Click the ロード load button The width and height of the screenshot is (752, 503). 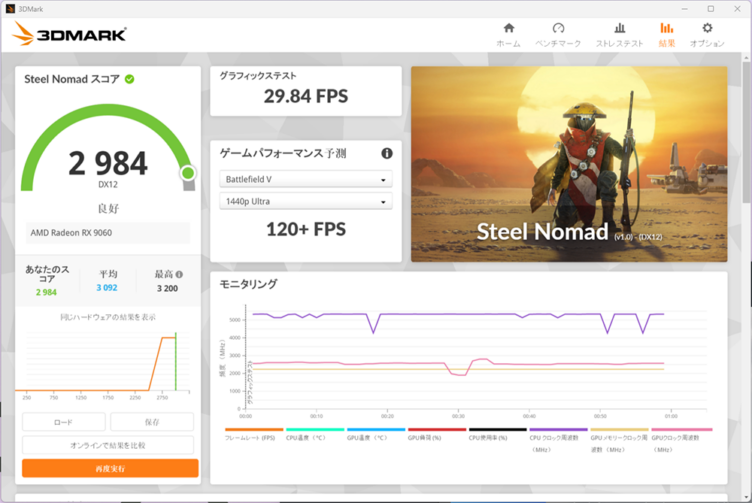click(x=64, y=422)
